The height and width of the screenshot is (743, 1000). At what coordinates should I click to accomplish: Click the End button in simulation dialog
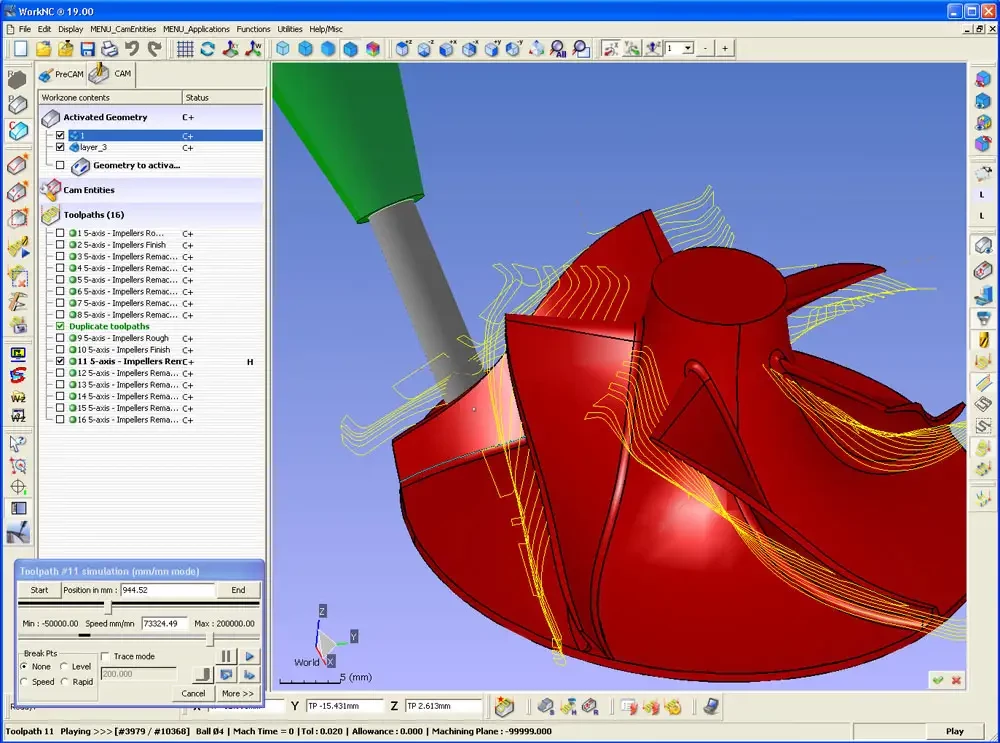tap(238, 590)
